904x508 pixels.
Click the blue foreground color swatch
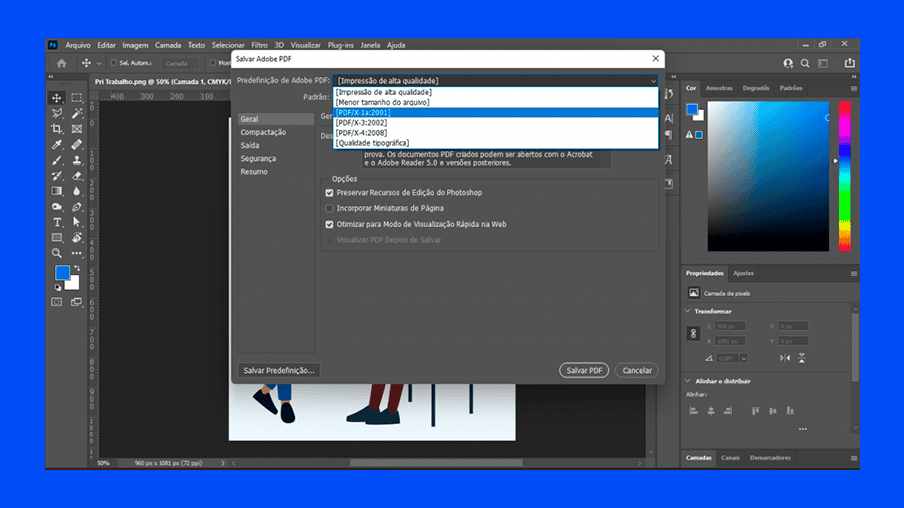(x=62, y=273)
